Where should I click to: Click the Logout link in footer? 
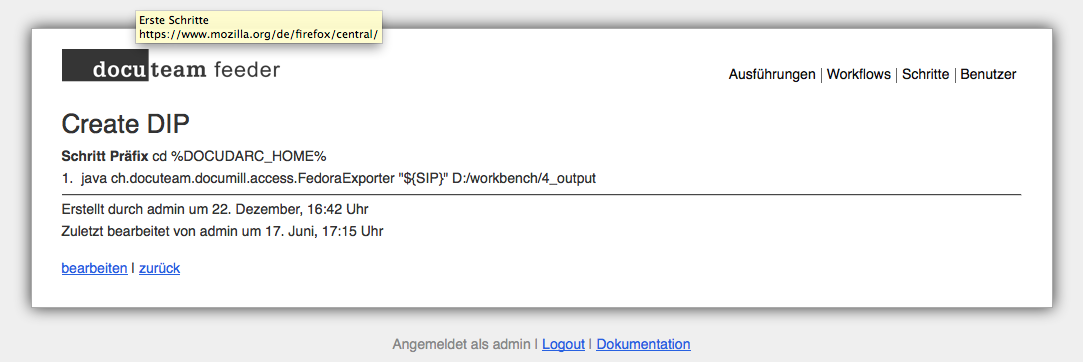point(563,344)
